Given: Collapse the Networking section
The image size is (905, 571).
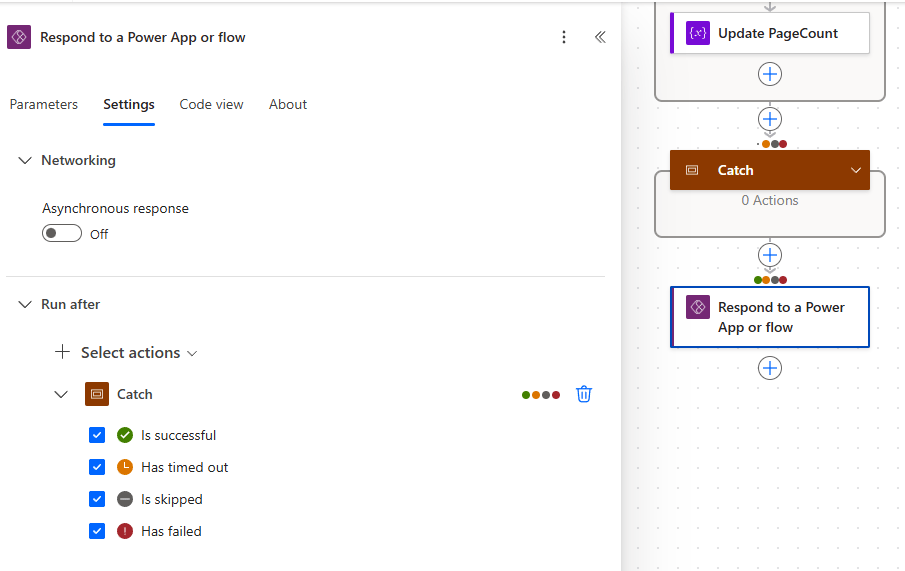Looking at the screenshot, I should tap(25, 160).
